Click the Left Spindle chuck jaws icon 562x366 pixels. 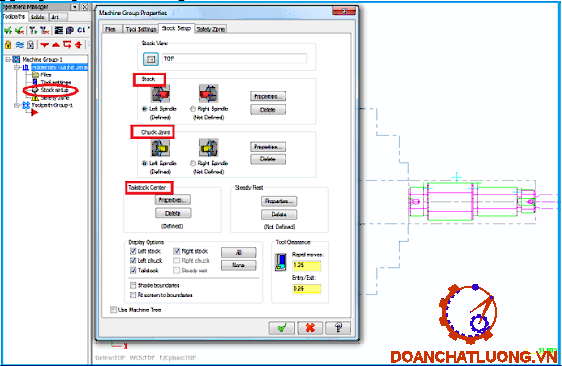[160, 148]
